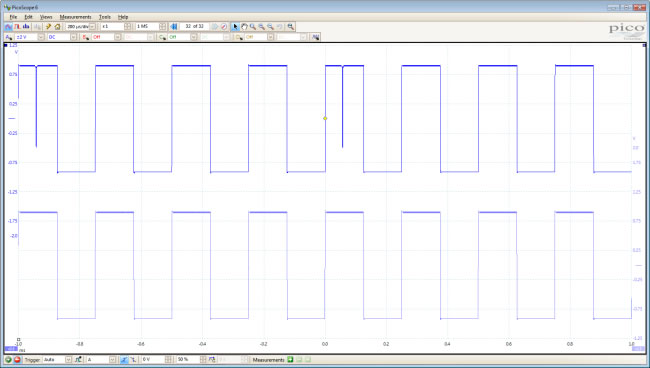650x368 pixels.
Task: Stop capture red button
Action: [x=17, y=360]
